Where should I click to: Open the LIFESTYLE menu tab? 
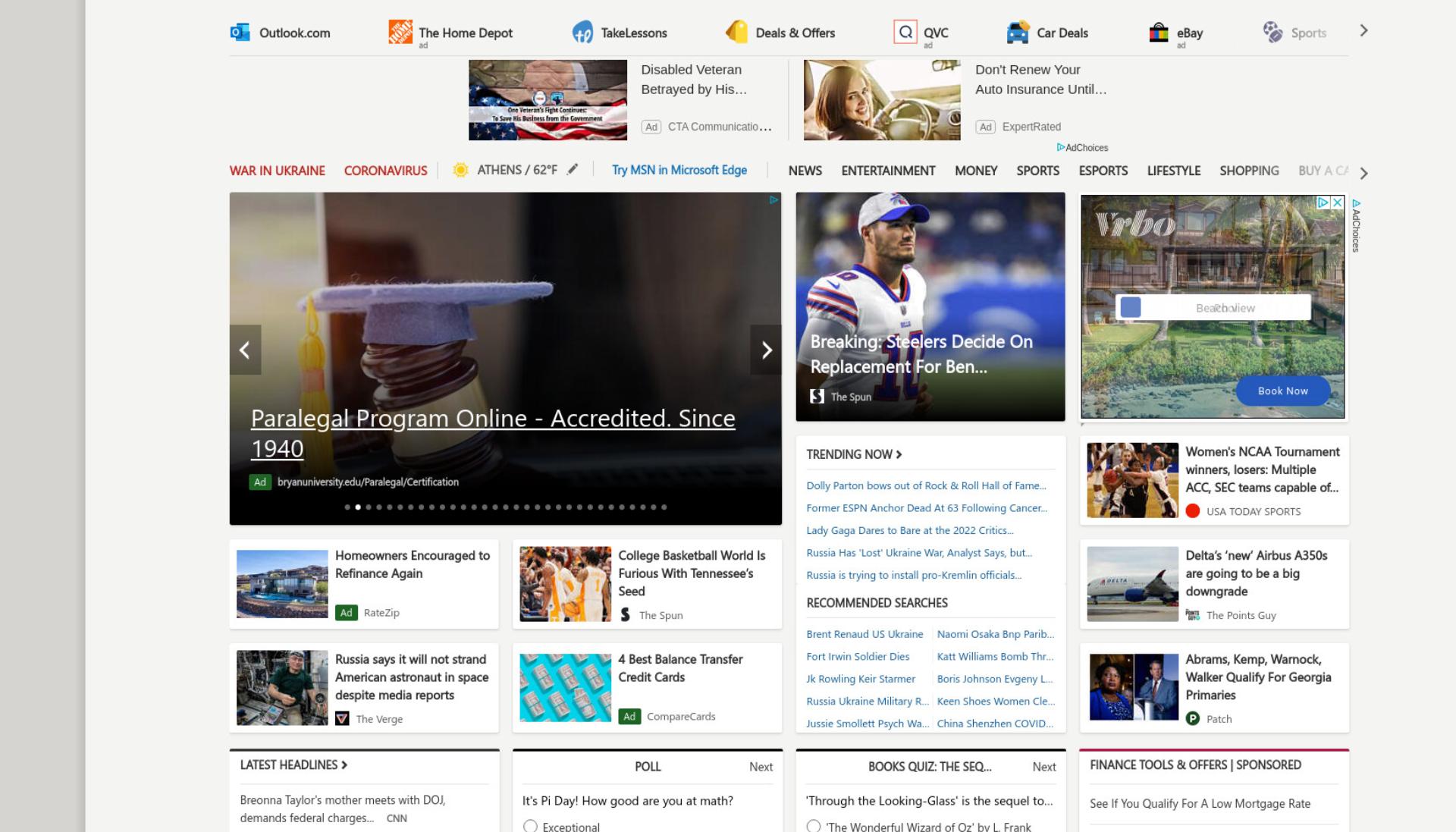(1173, 171)
